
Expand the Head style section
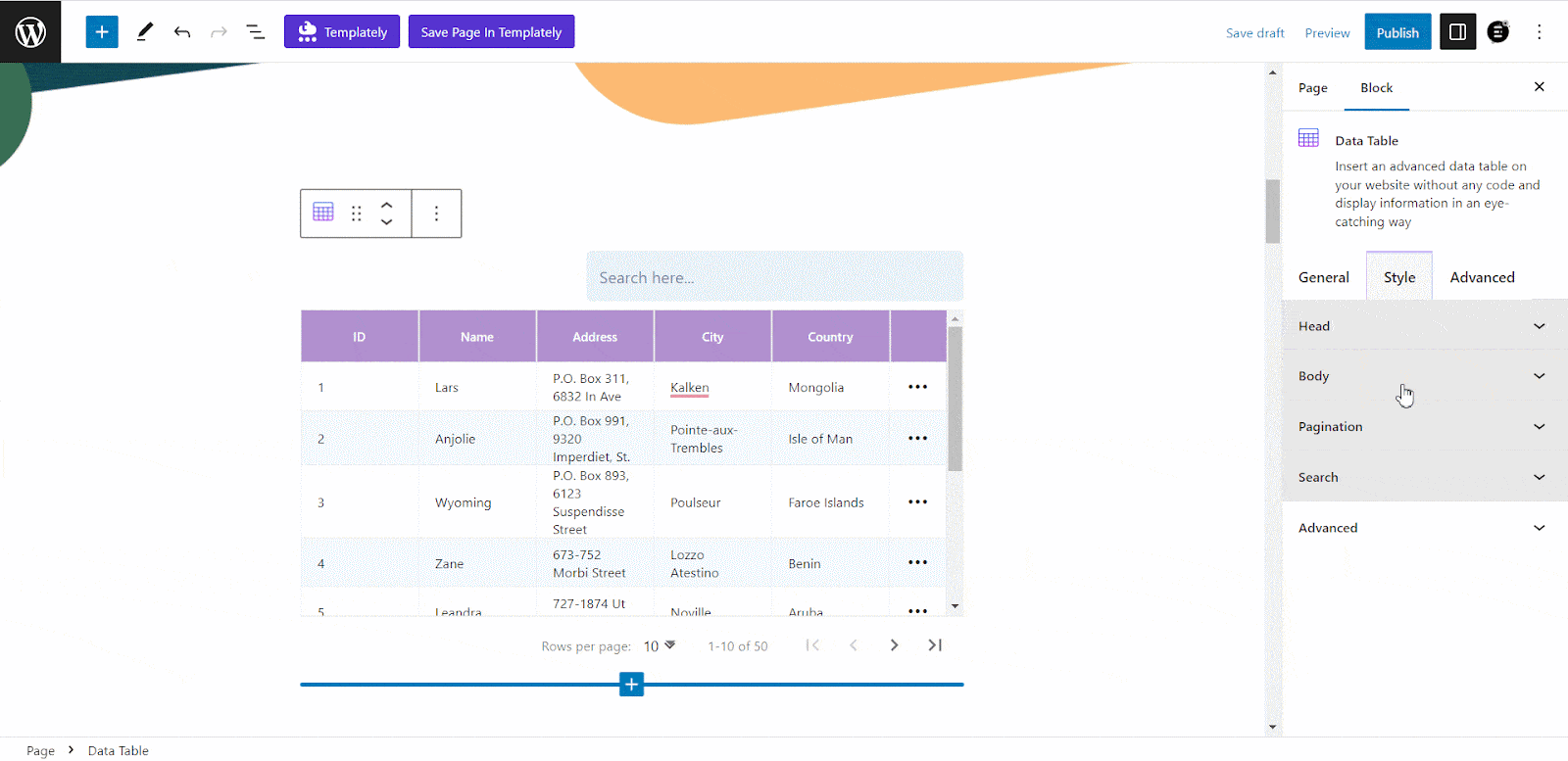(x=1421, y=326)
